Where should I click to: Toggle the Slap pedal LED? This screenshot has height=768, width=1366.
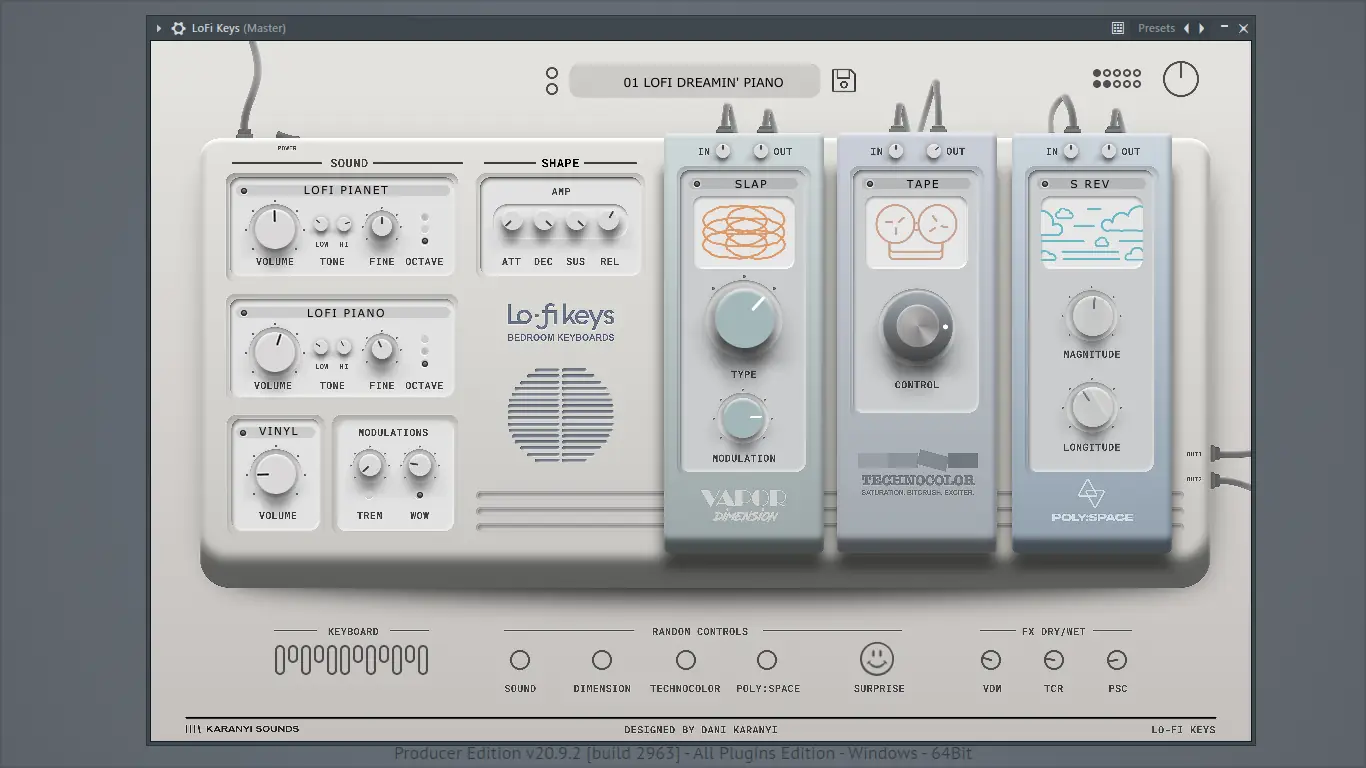pyautogui.click(x=698, y=184)
